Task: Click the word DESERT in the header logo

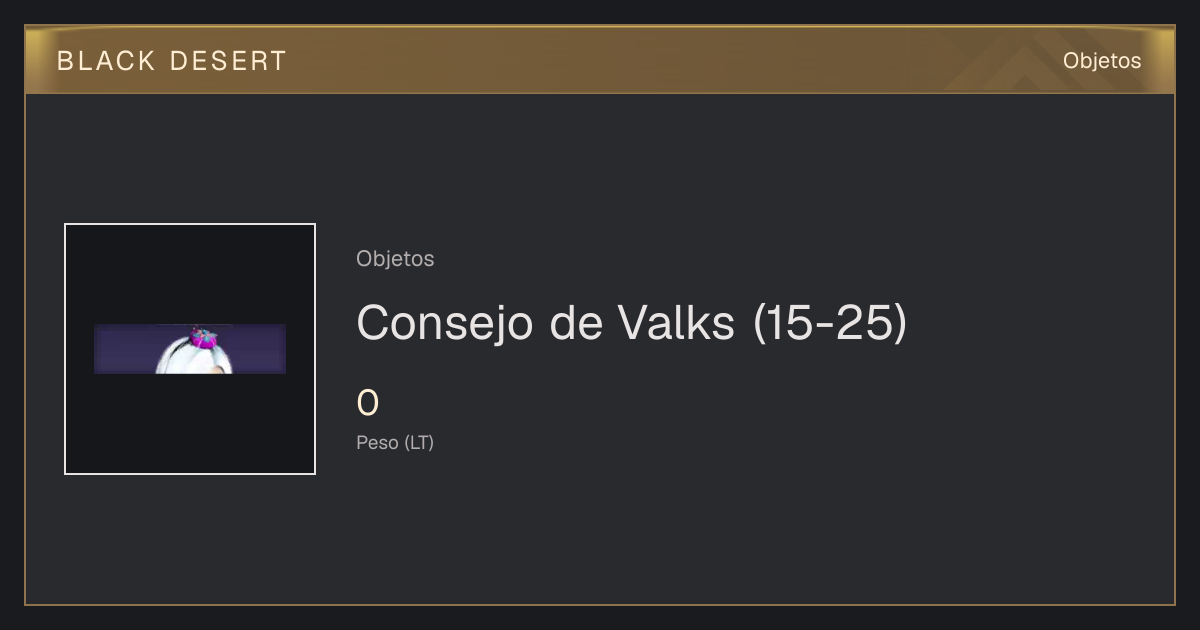Action: coord(229,61)
